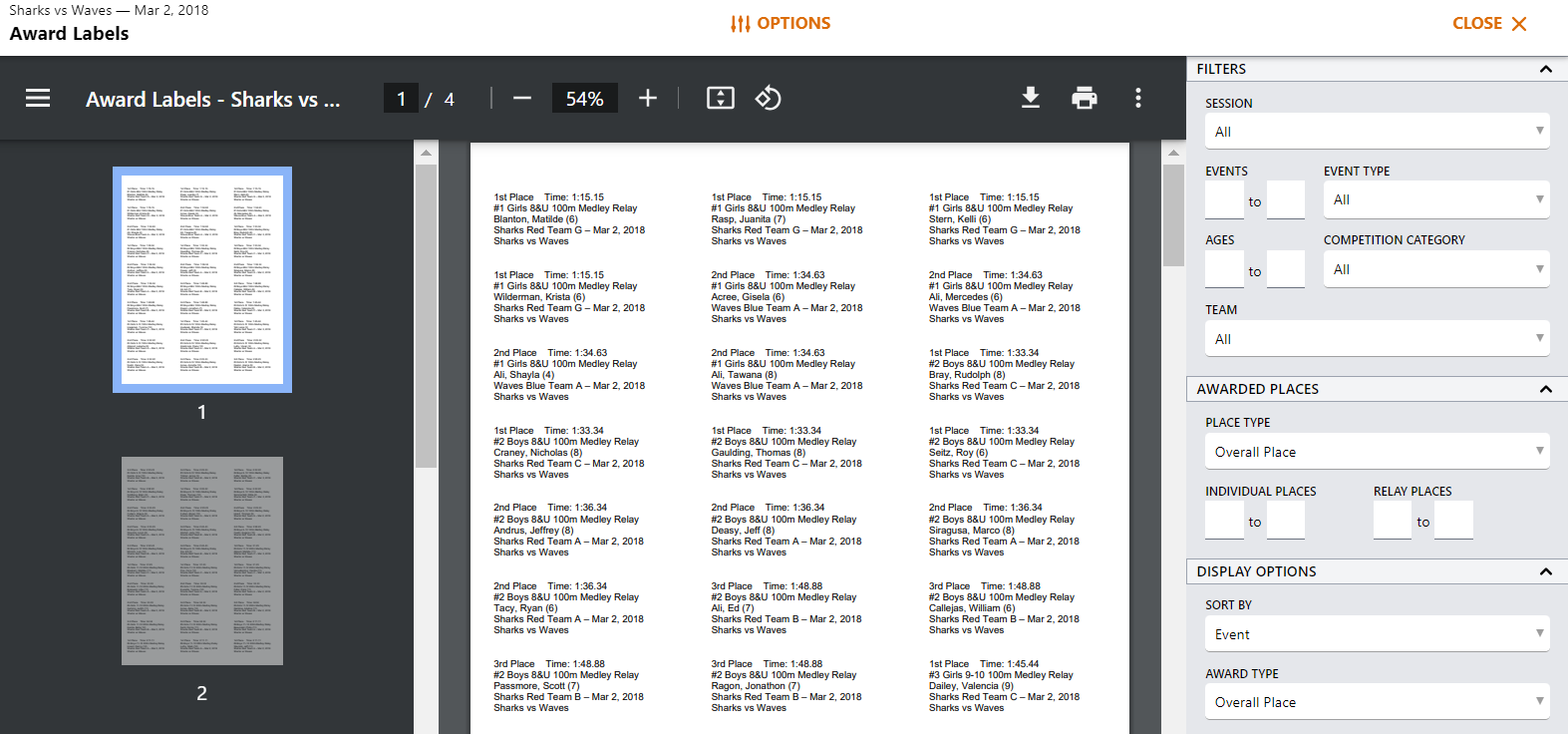
Task: Open the PLACE TYPE dropdown
Action: [x=1378, y=452]
